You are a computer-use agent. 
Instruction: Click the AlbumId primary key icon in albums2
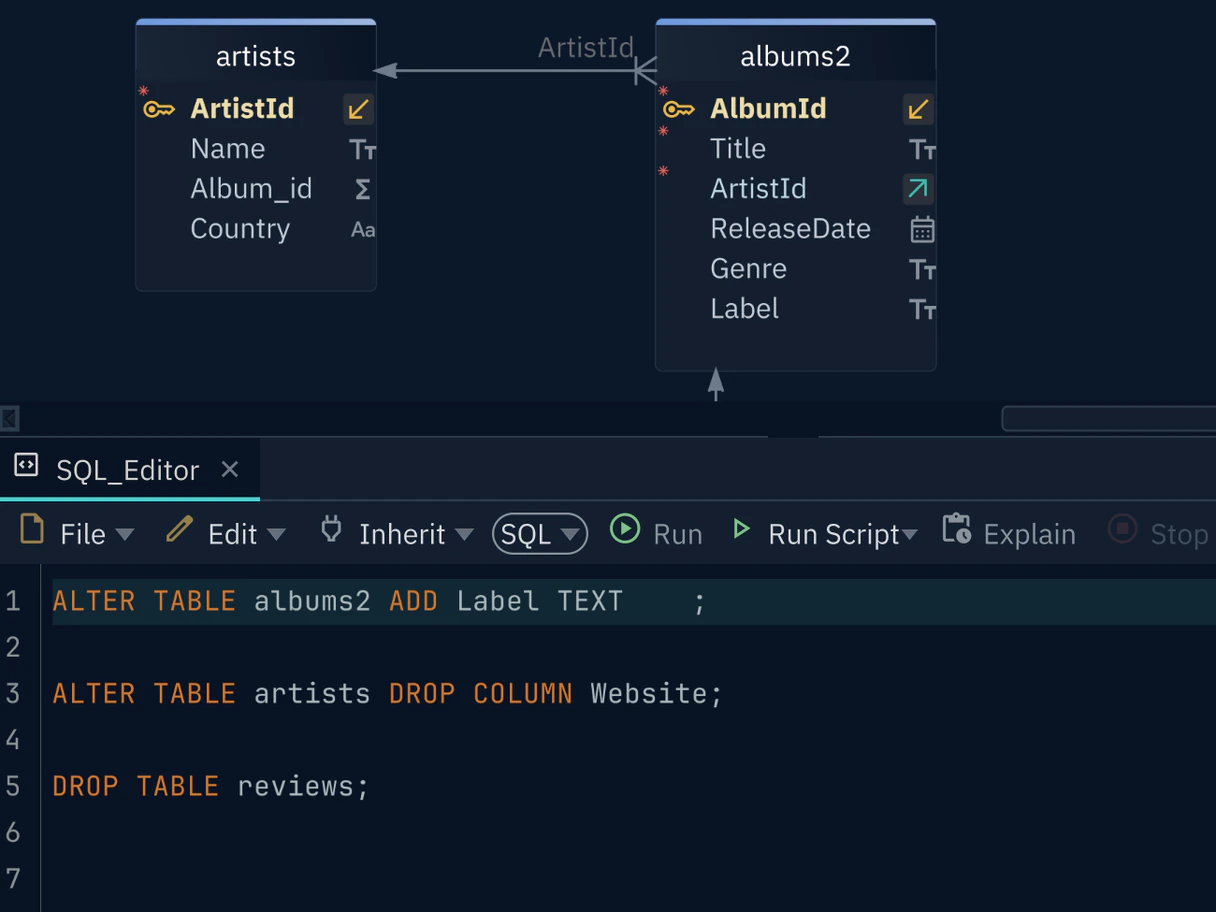tap(679, 109)
